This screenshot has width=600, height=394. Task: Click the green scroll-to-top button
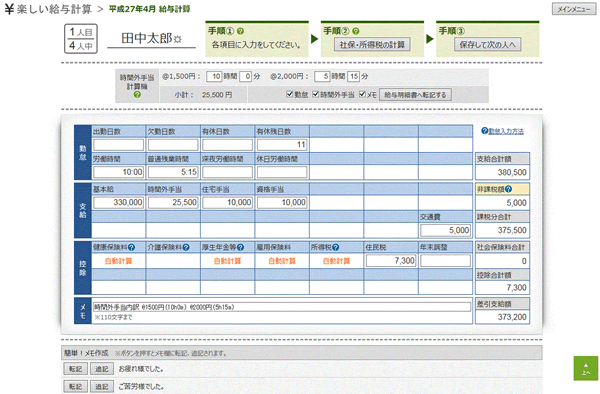click(585, 368)
